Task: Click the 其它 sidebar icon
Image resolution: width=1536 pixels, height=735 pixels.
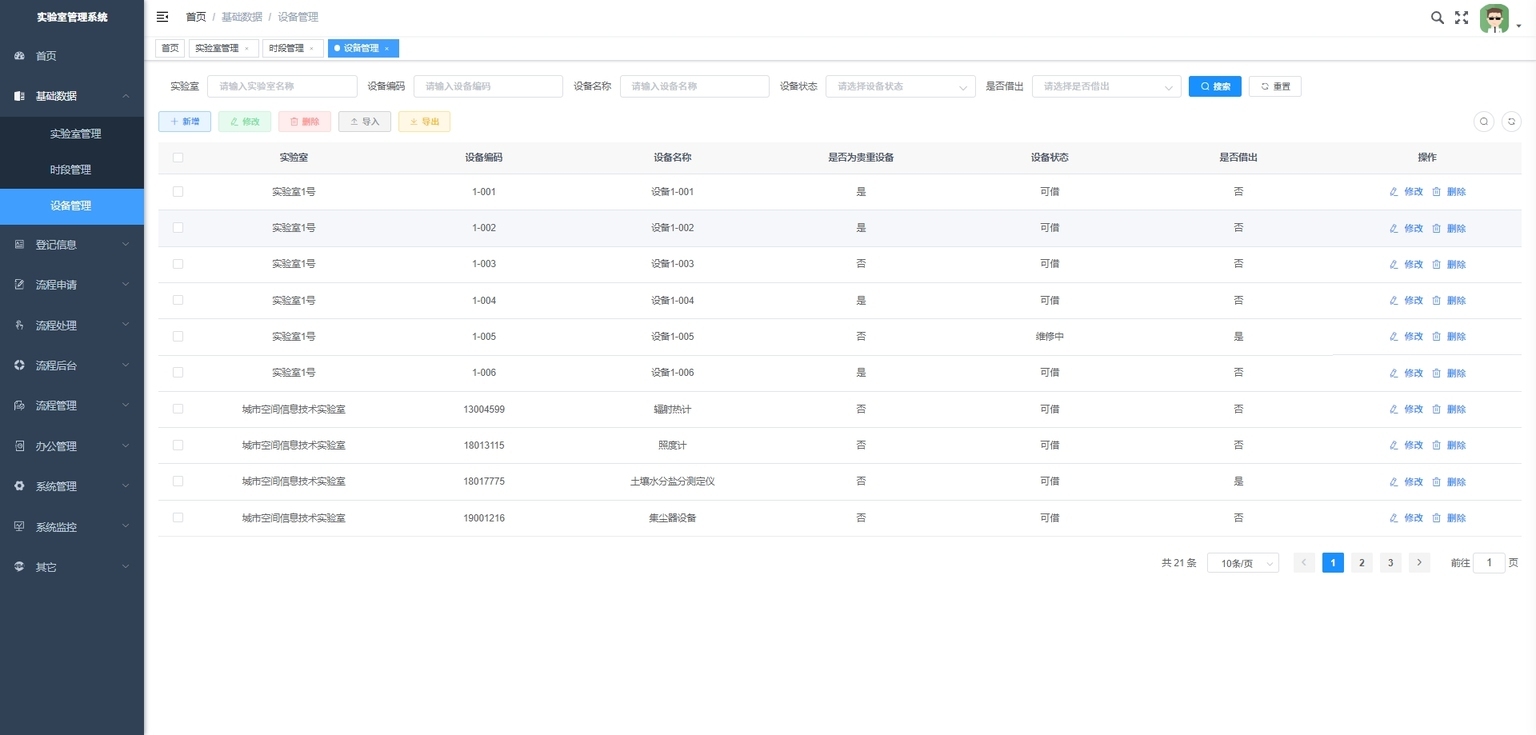Action: coord(19,567)
